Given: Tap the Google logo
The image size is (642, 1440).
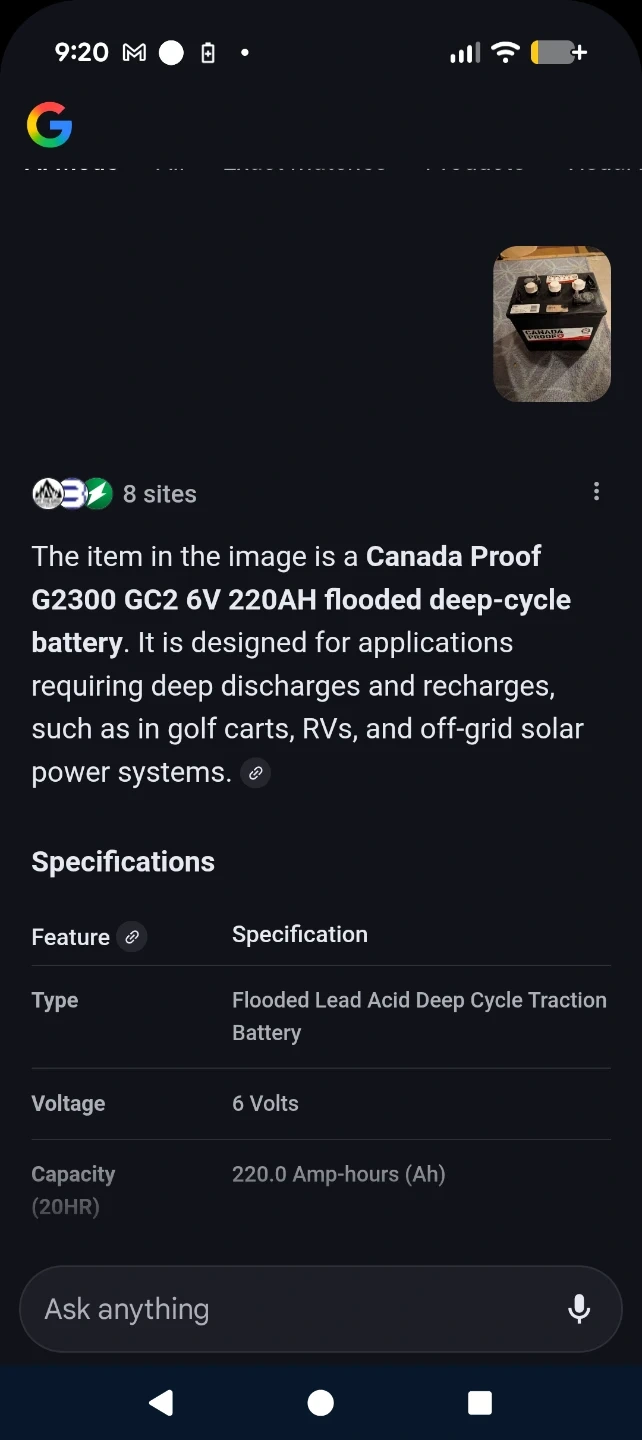Looking at the screenshot, I should coord(49,125).
